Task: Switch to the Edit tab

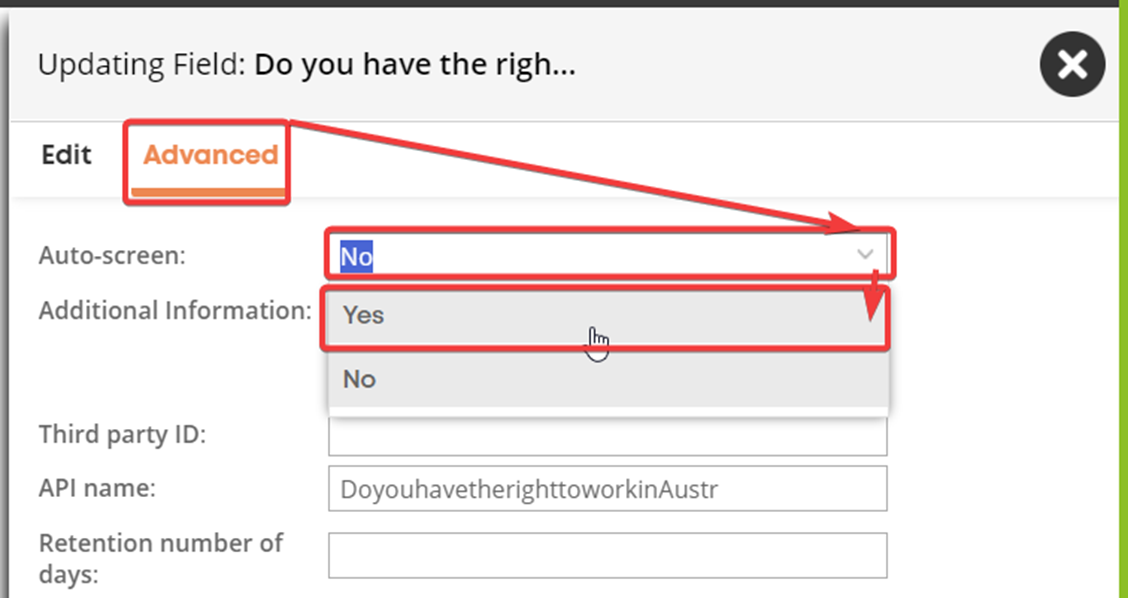Action: 66,155
